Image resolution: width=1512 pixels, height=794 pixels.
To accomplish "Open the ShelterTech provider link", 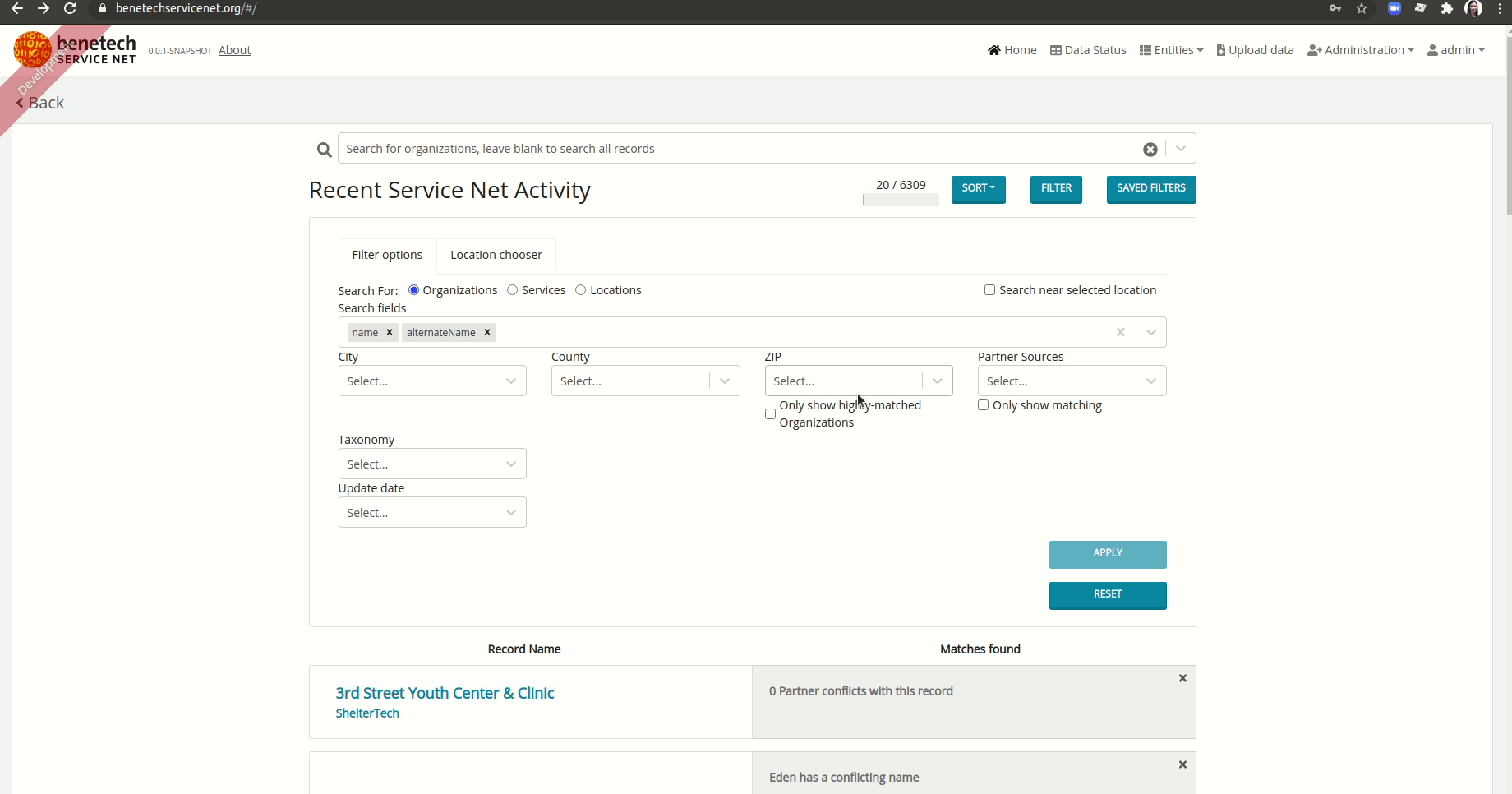I will click(x=367, y=713).
